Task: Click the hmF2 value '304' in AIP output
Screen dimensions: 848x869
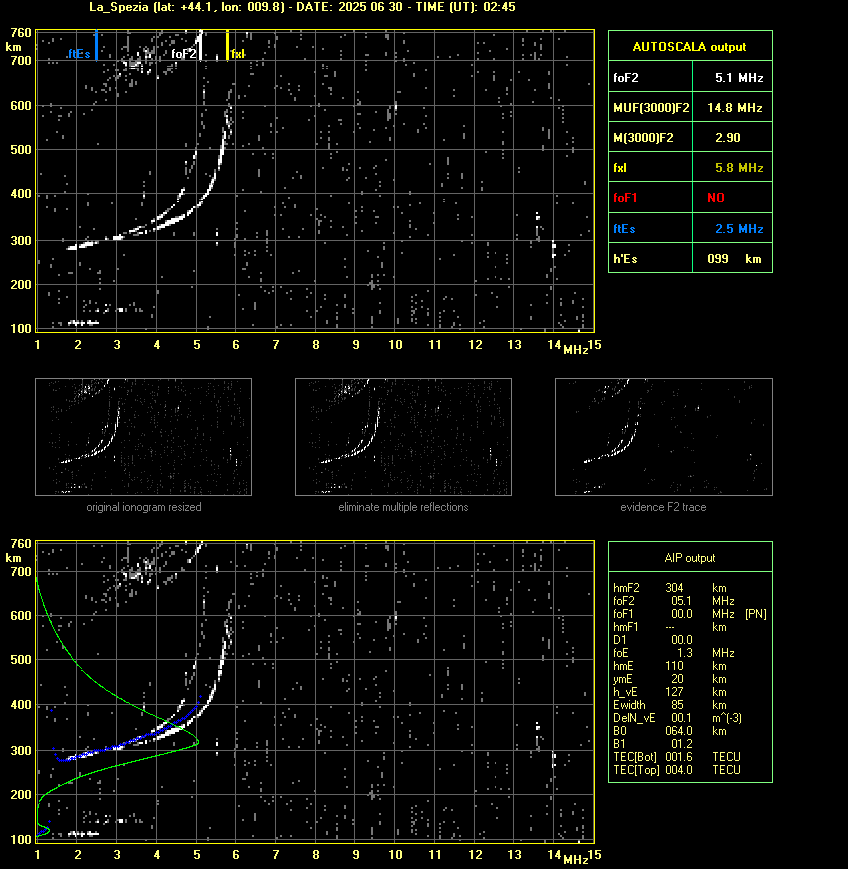Action: point(675,588)
